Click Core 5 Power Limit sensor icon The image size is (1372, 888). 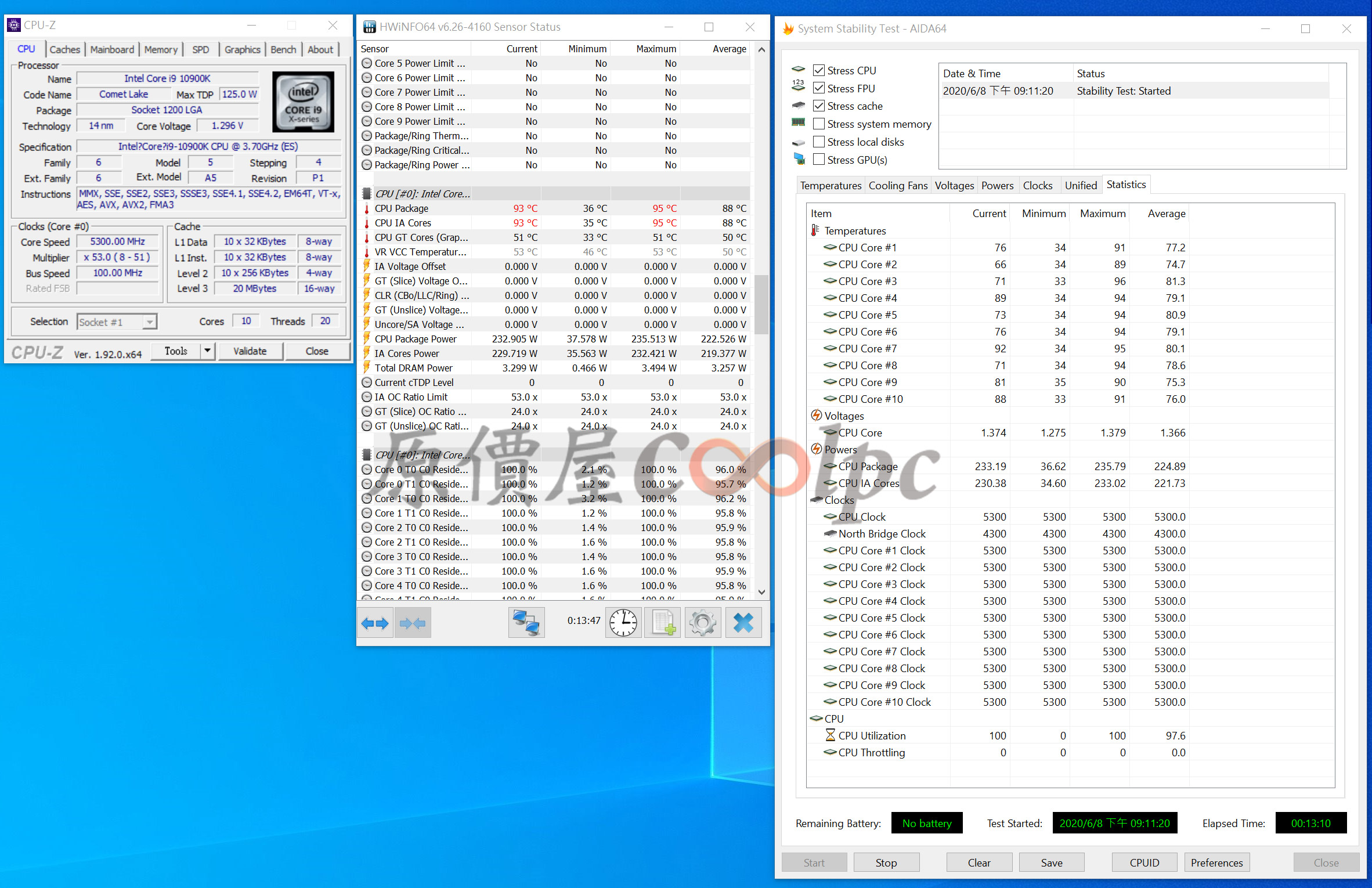click(x=367, y=63)
